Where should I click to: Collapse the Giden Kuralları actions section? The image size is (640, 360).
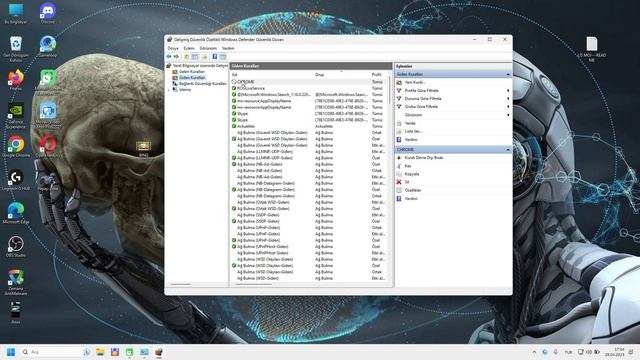(x=508, y=74)
